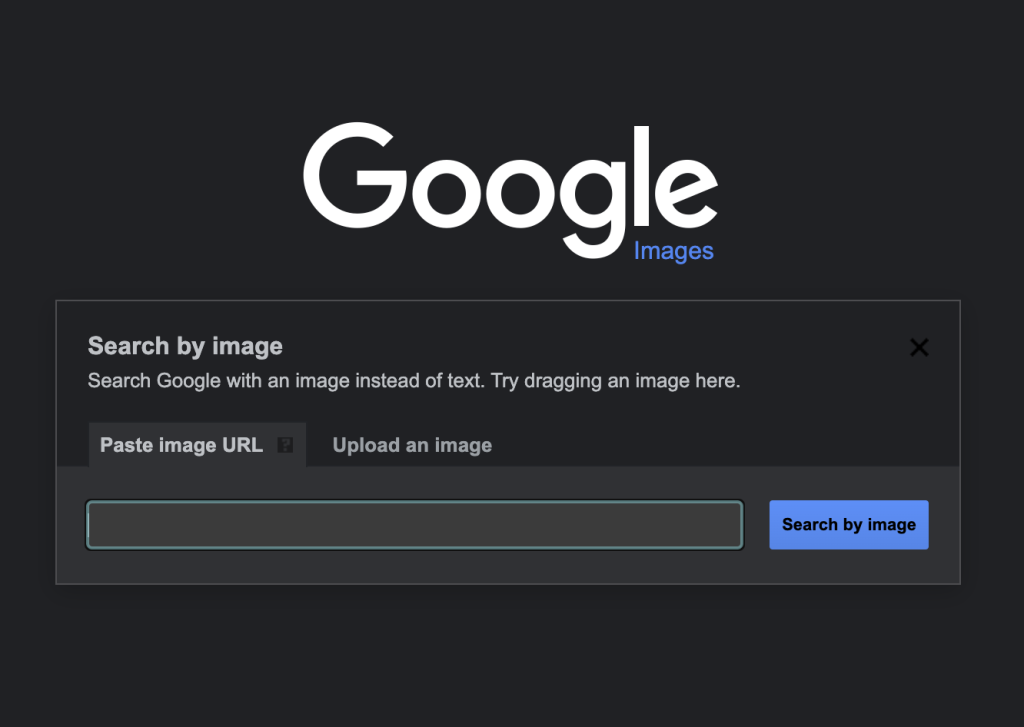The width and height of the screenshot is (1024, 727).
Task: Close the Search by image dialog
Action: pyautogui.click(x=919, y=347)
